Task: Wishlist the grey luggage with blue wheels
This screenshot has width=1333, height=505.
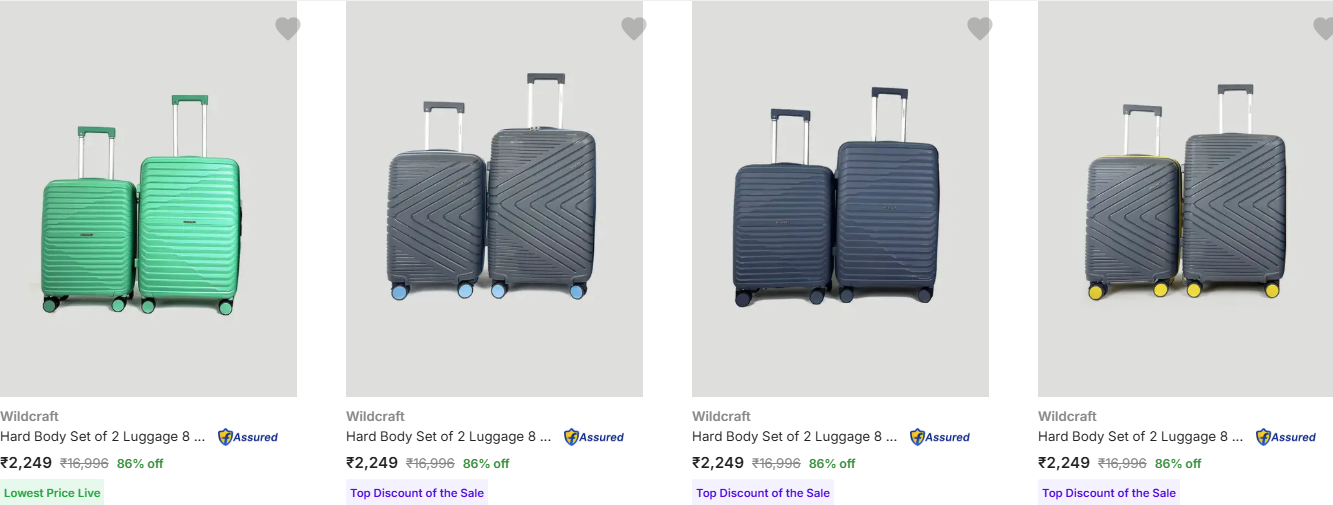Action: pyautogui.click(x=633, y=29)
